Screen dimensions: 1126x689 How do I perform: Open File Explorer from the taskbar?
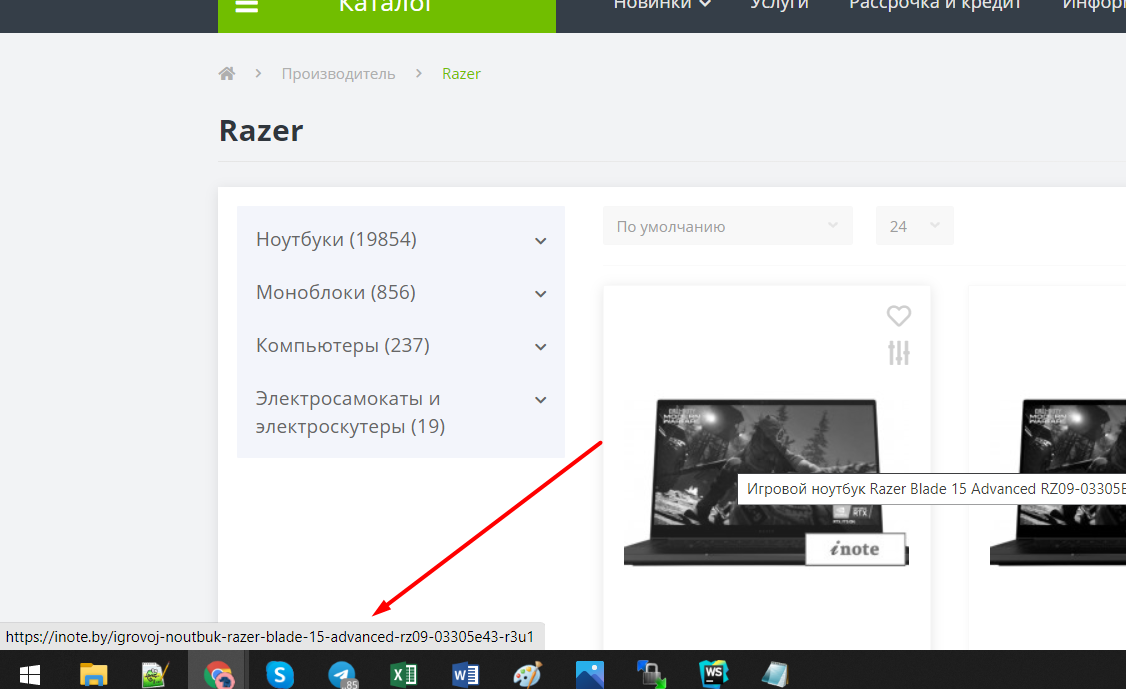(x=93, y=675)
